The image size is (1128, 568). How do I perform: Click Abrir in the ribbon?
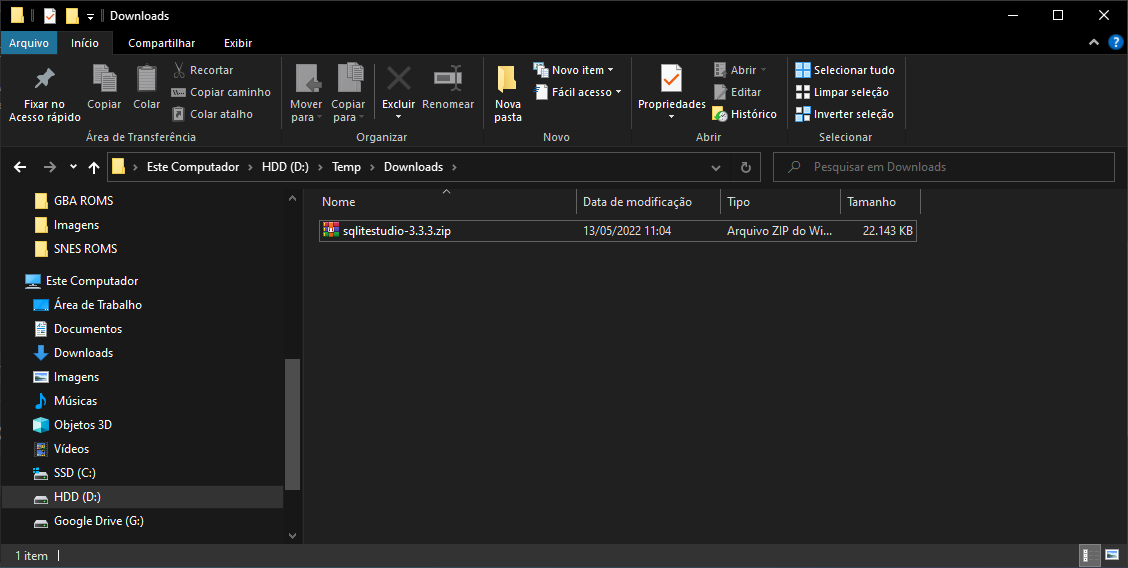[740, 70]
